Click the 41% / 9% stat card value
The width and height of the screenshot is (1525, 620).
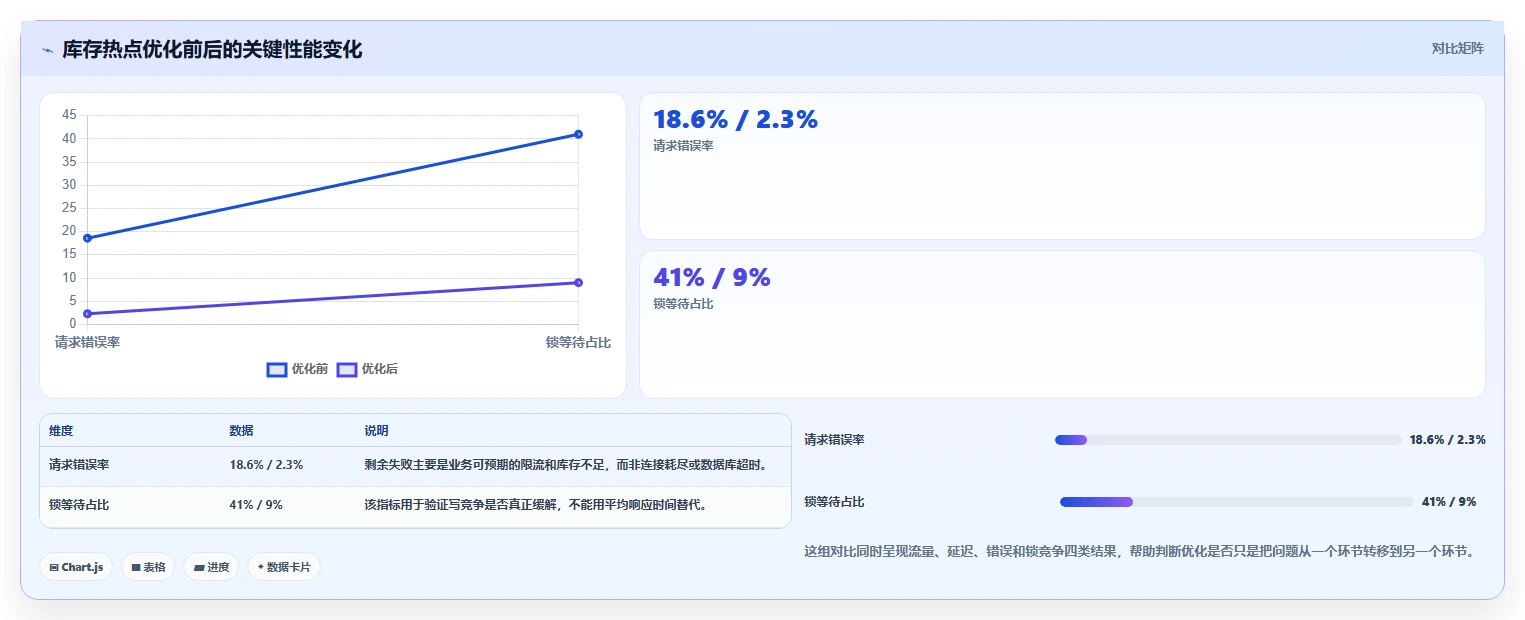tap(711, 277)
